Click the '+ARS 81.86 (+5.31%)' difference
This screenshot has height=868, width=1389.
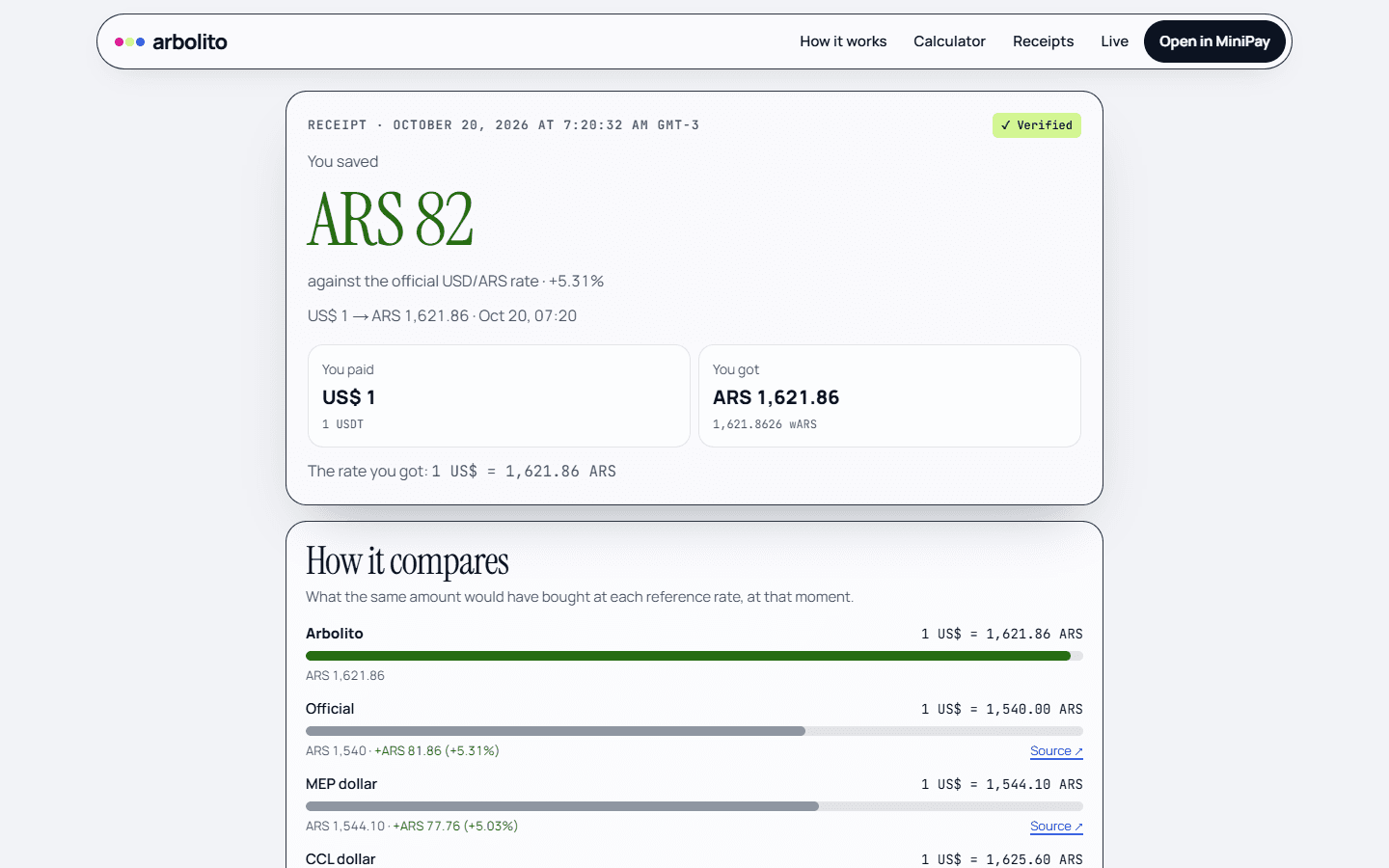pos(437,750)
